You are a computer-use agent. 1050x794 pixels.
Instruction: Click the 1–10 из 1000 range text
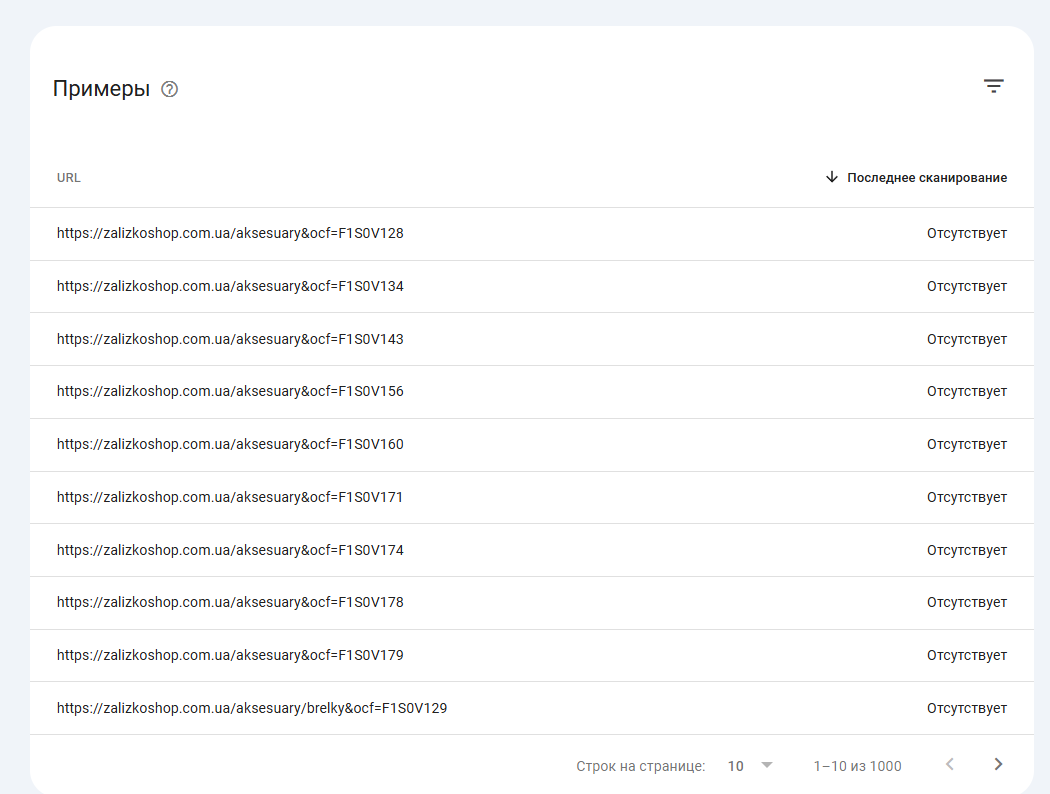click(857, 767)
